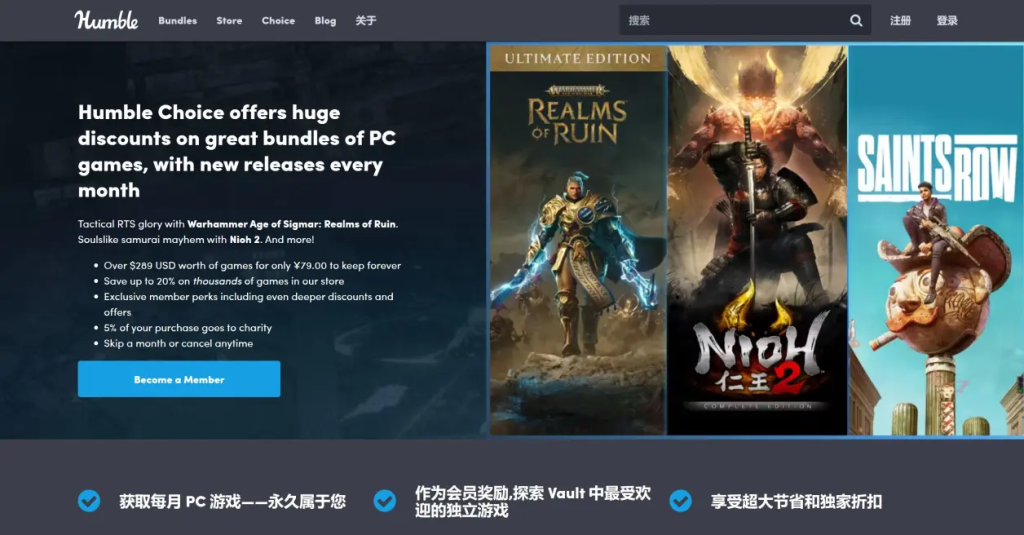Screen dimensions: 1024x535
Task: Open the Store menu
Action: tap(229, 20)
